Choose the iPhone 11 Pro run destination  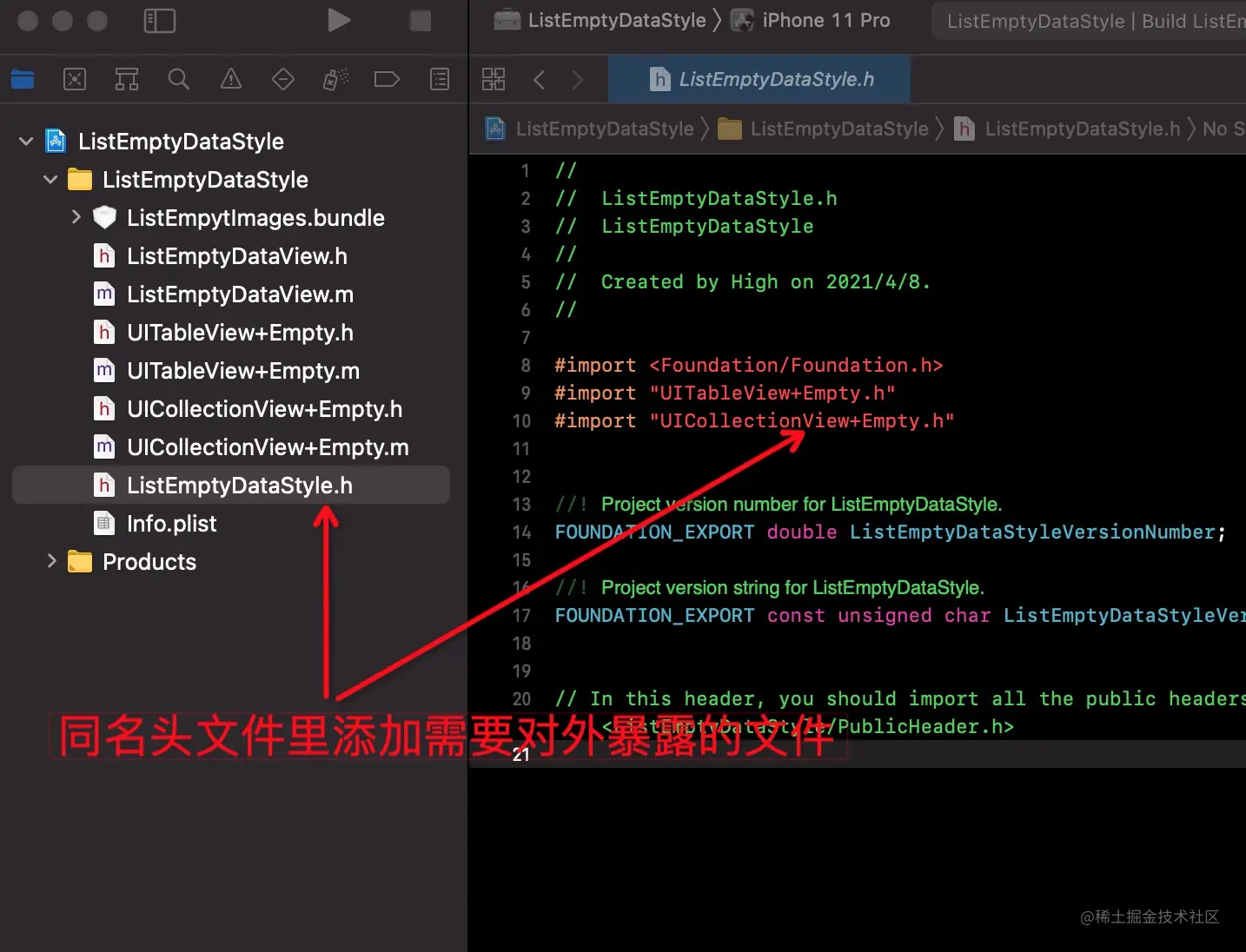coord(812,20)
